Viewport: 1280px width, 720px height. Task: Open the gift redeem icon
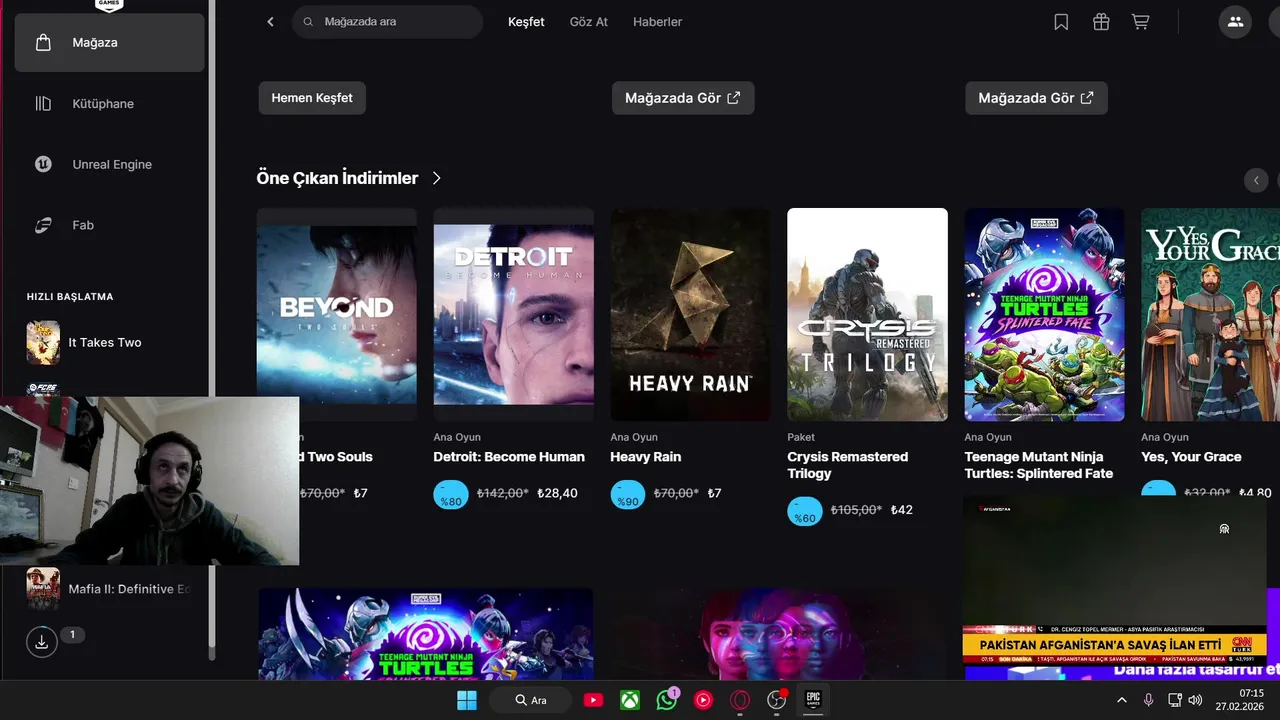pos(1101,22)
